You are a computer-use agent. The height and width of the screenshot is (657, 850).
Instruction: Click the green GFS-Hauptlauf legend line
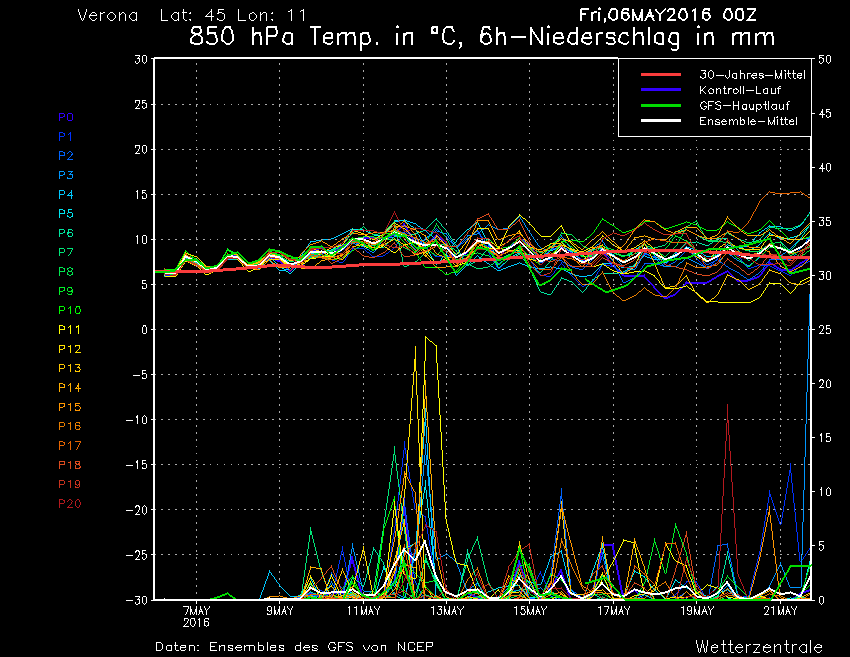[661, 105]
